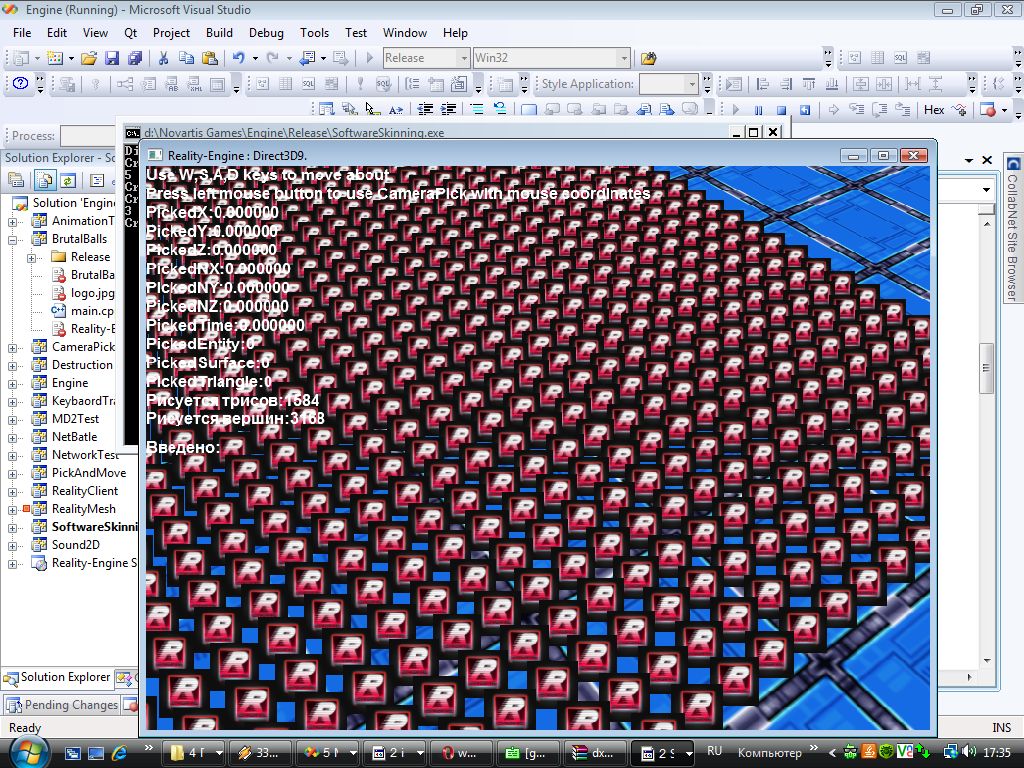Click the Save icon in the toolbar
This screenshot has height=768, width=1024.
[x=111, y=58]
